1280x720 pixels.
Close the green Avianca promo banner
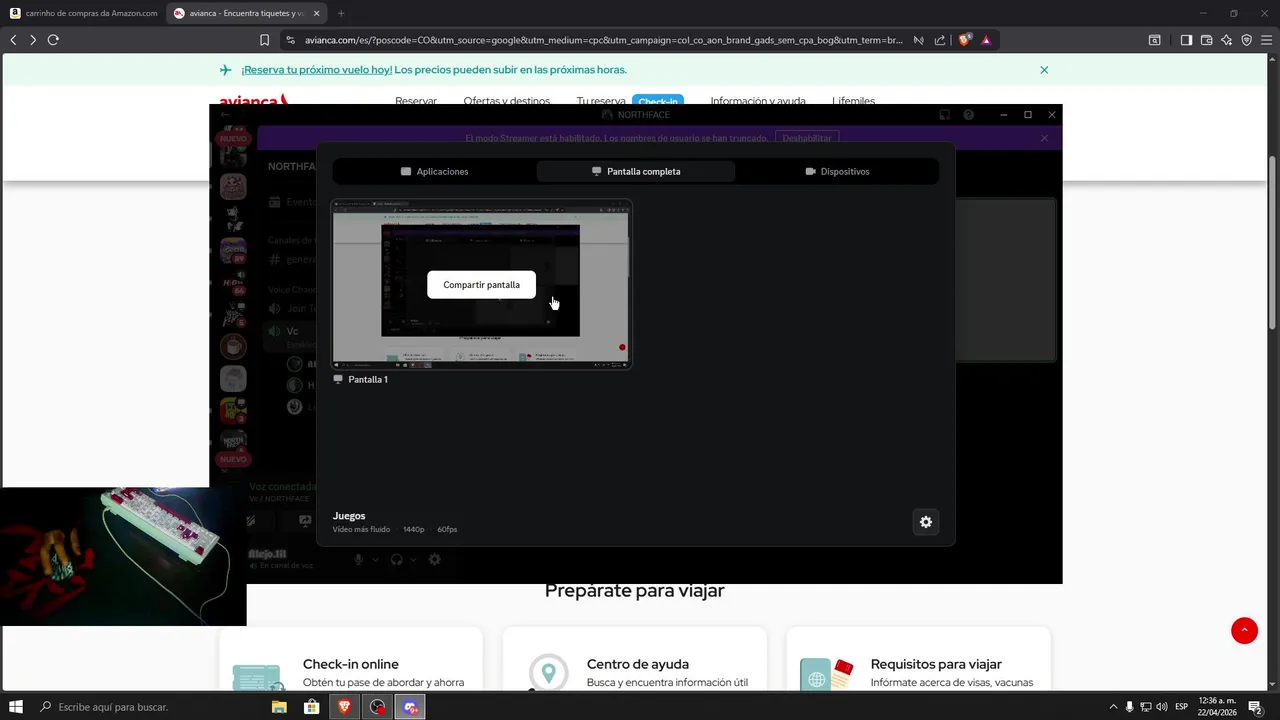click(1044, 70)
